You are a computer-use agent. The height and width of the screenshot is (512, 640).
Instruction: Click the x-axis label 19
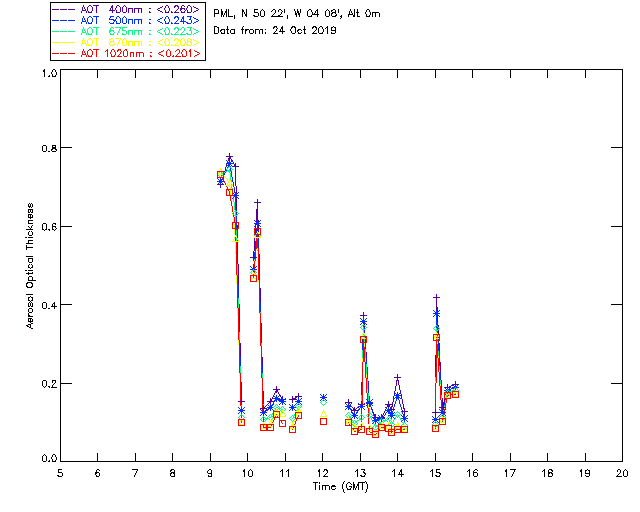pos(585,473)
